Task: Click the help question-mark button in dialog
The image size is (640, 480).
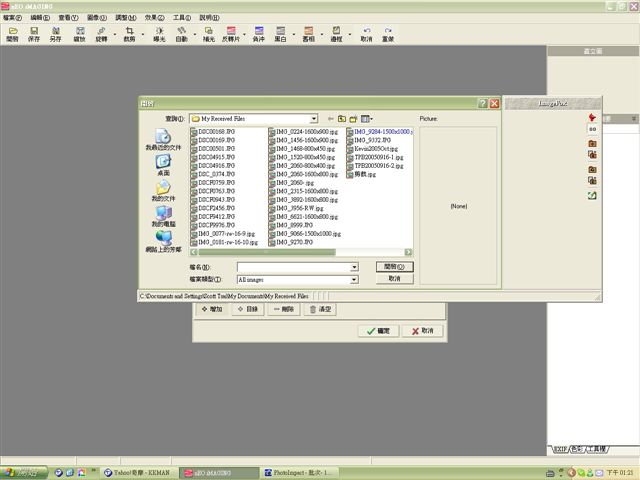Action: [483, 103]
